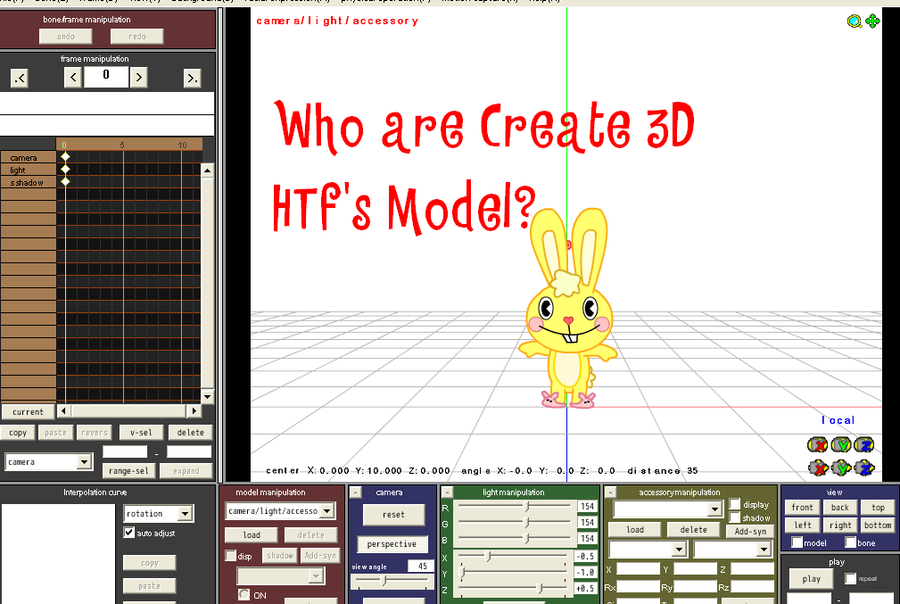
Task: Select the camera row keyframe diamond
Action: tap(65, 157)
